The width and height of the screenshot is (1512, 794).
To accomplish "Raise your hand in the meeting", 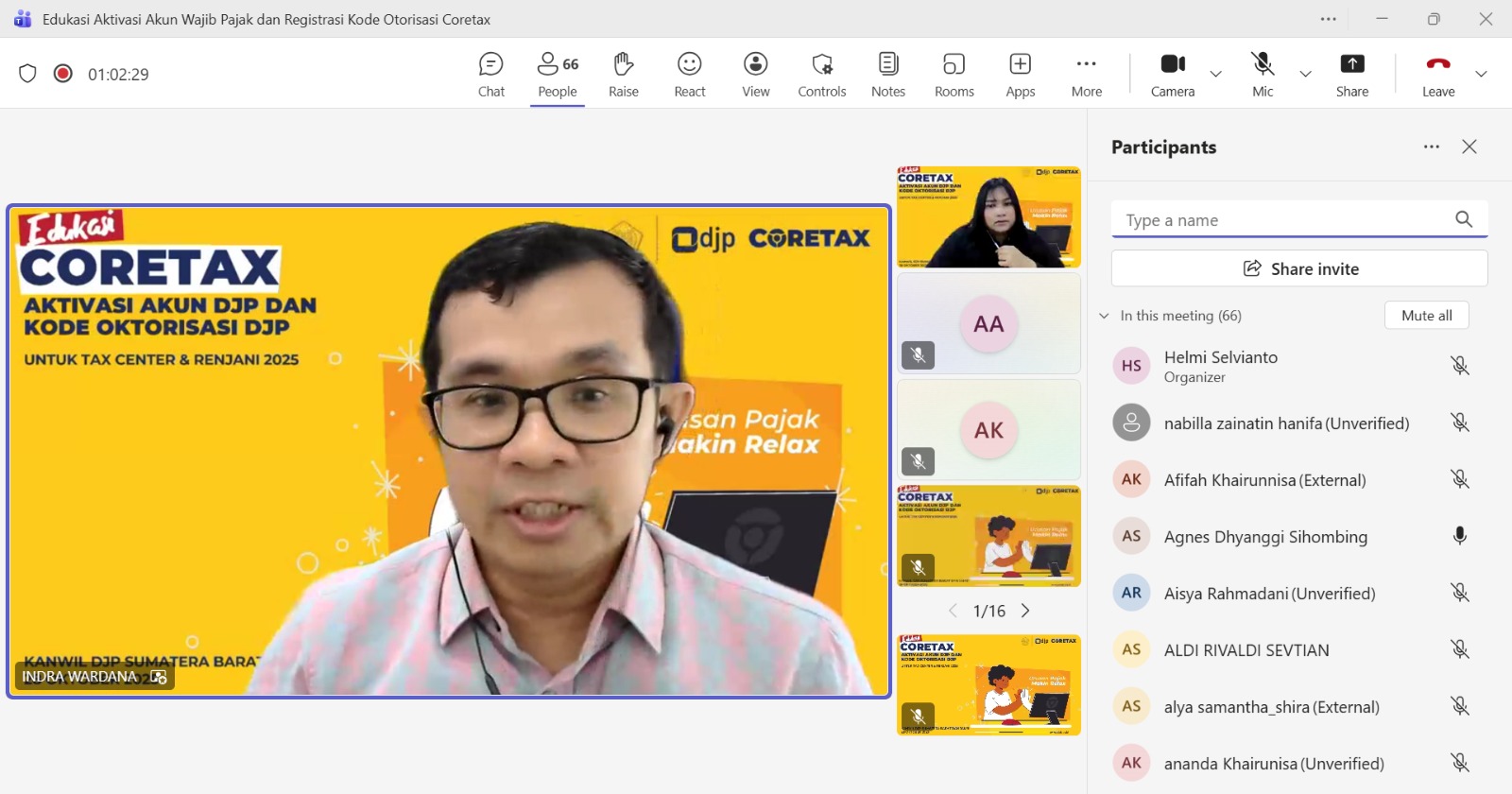I will click(x=623, y=74).
